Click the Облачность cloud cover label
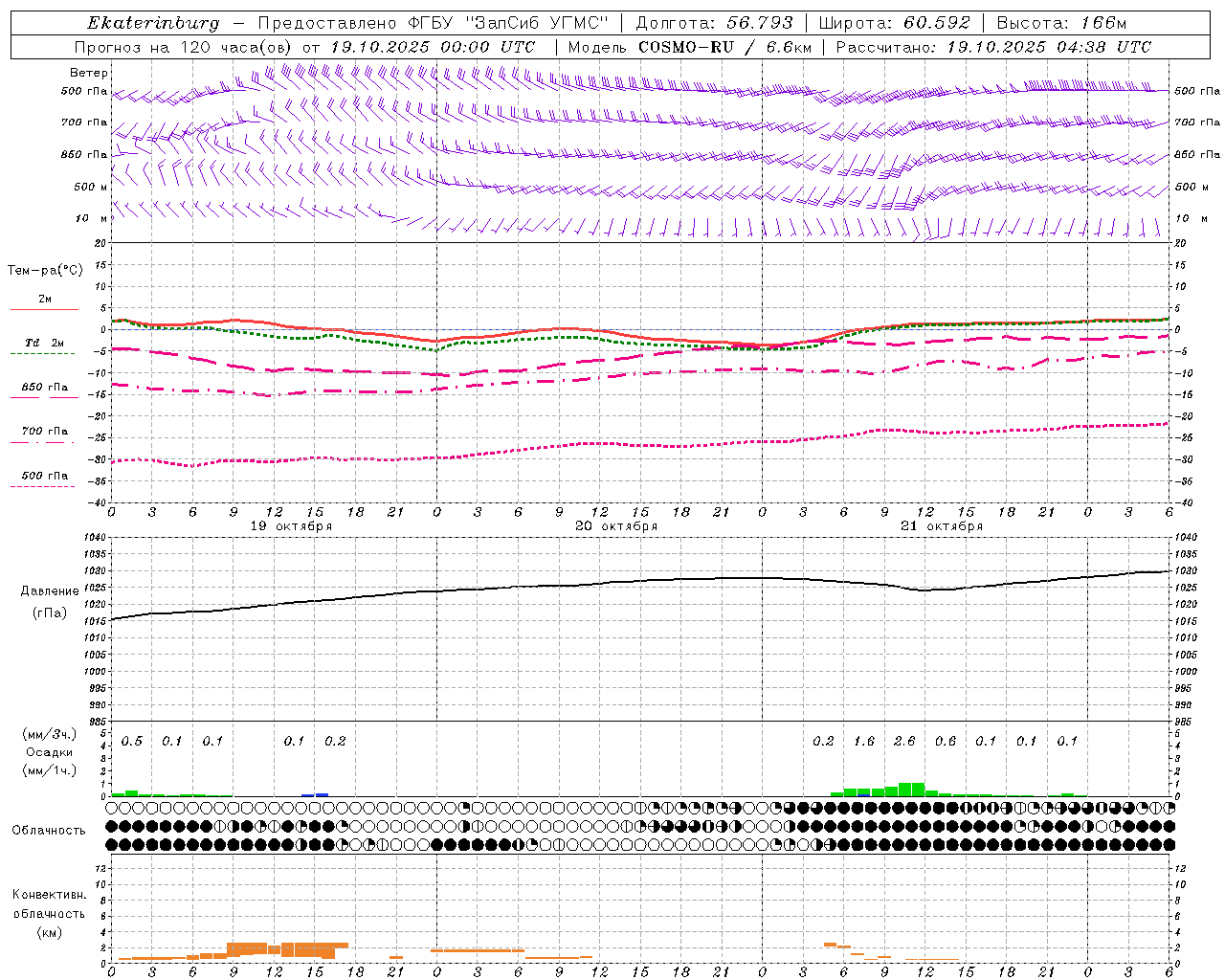The height and width of the screenshot is (980, 1225). pos(49,831)
